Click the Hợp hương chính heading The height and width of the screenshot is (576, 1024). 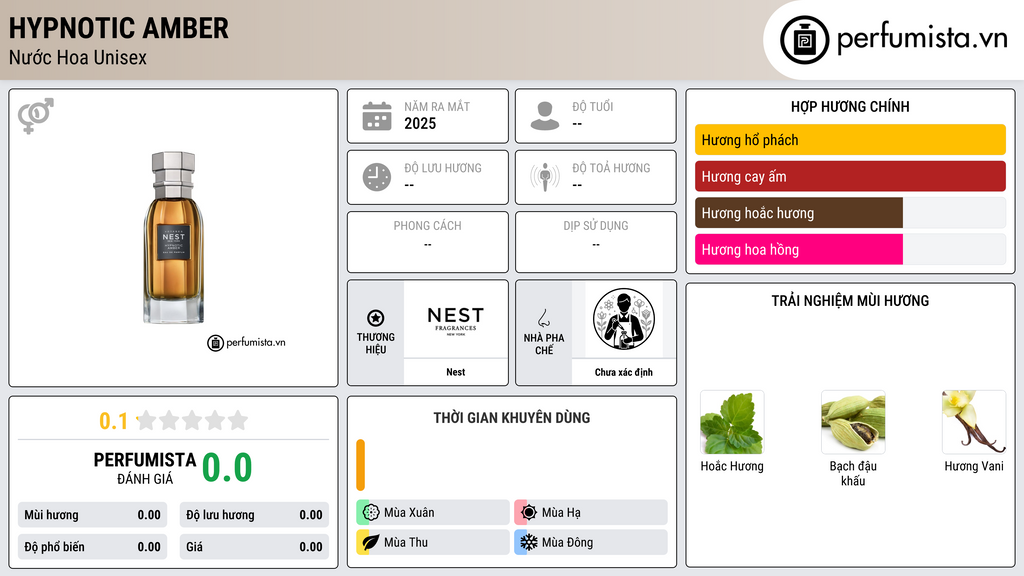point(850,106)
